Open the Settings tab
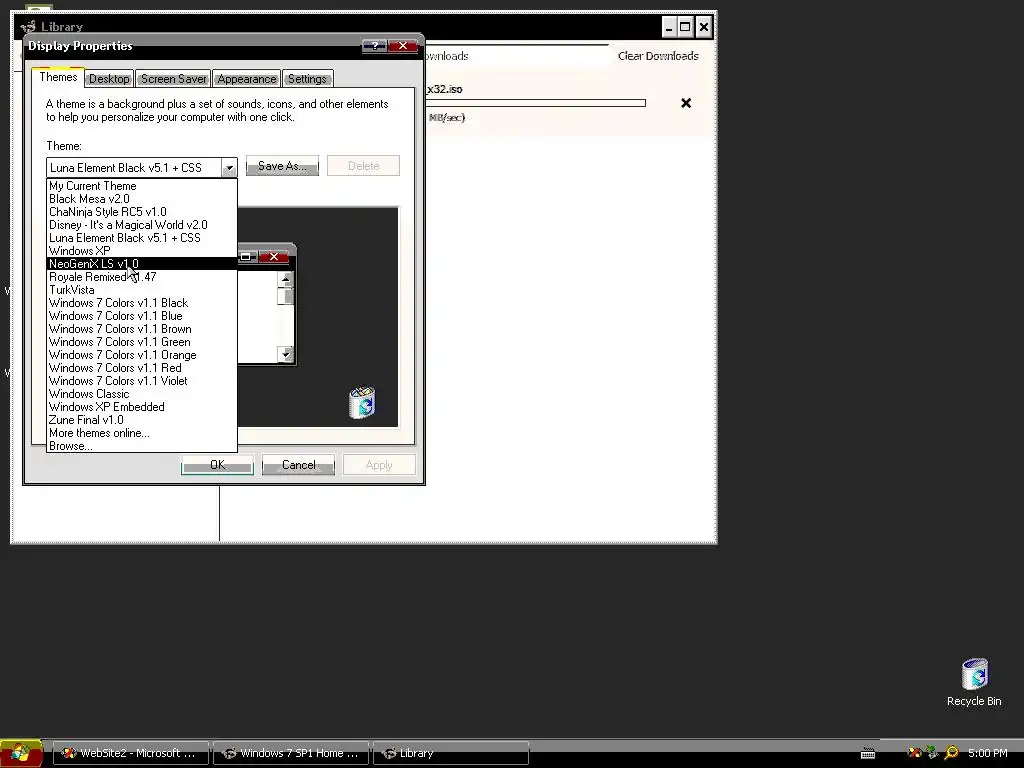Screen dimensions: 1024x768 tap(307, 79)
